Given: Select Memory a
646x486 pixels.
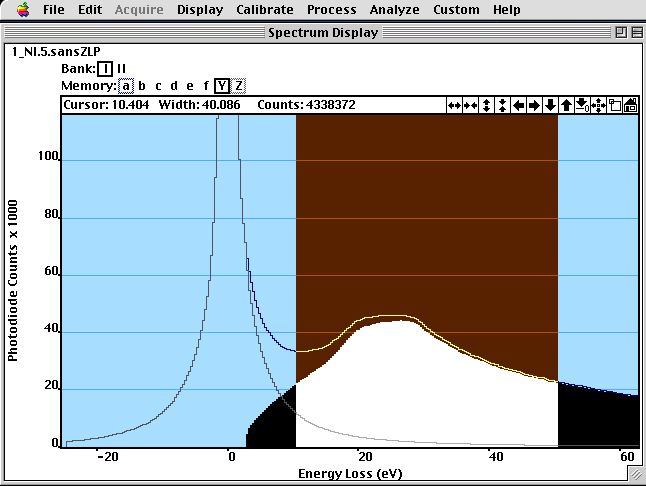Looking at the screenshot, I should point(126,86).
